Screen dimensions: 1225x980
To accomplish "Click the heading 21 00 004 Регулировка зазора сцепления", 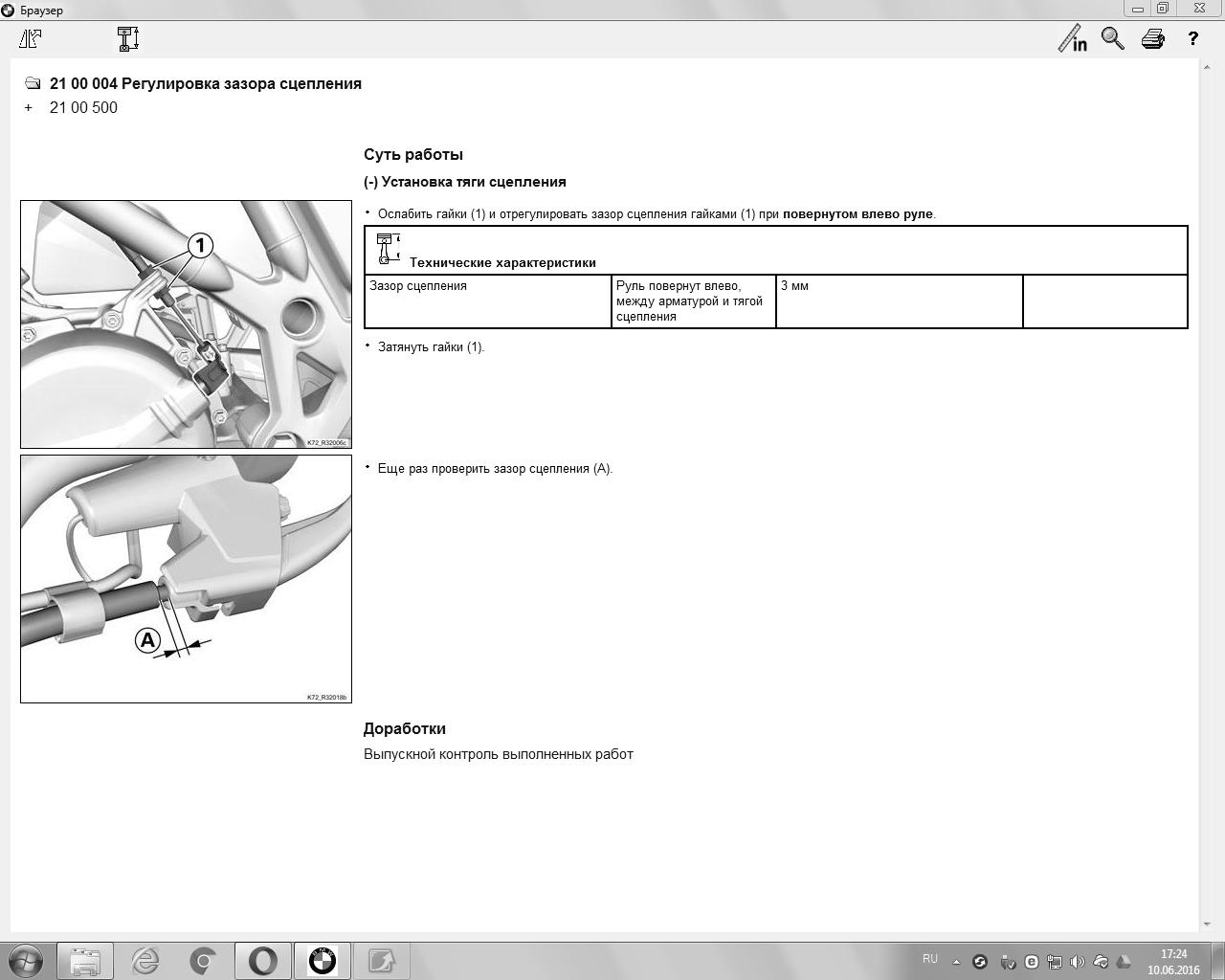I will coord(206,83).
